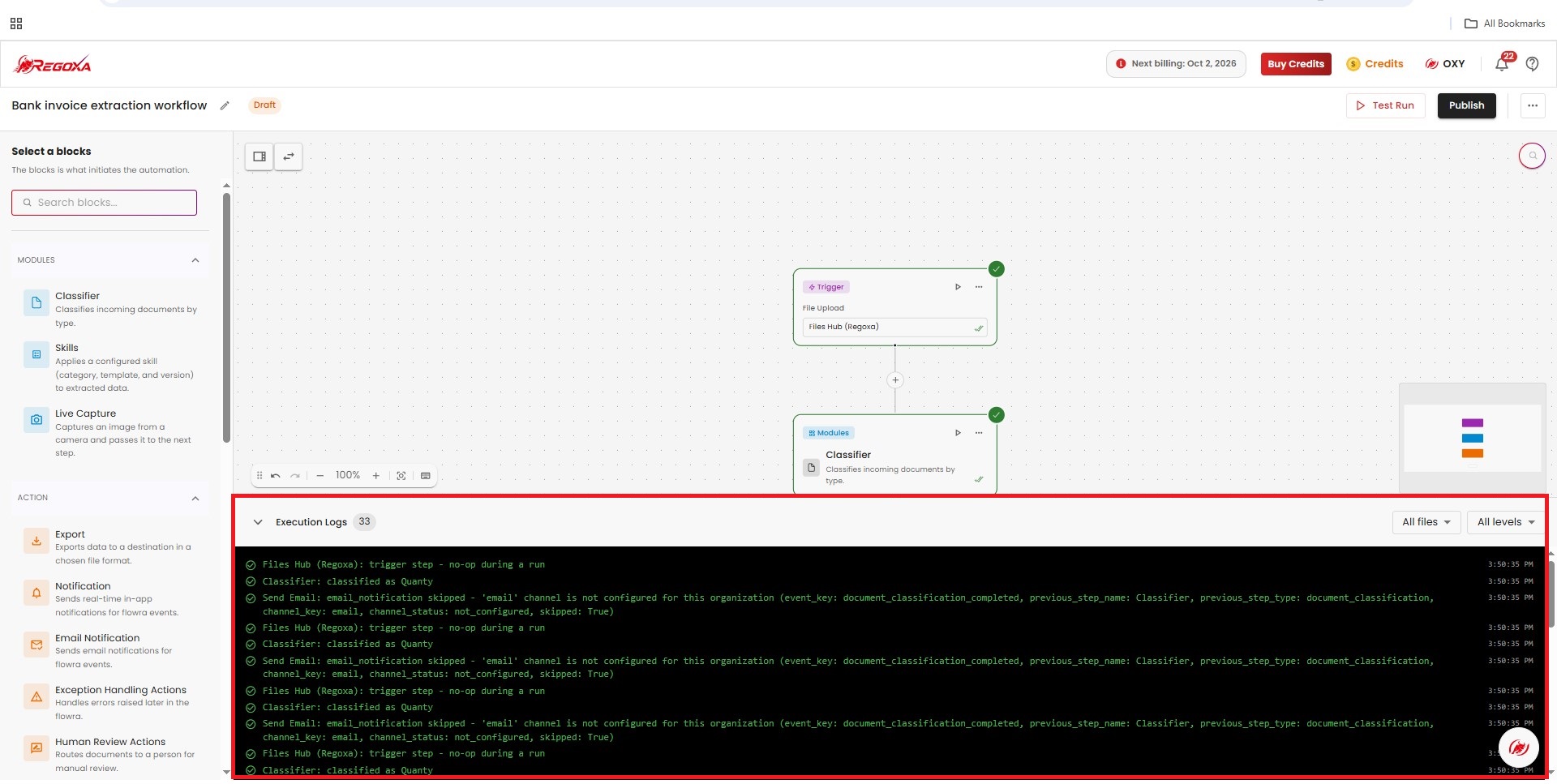Select the Human Review Actions block
The image size is (1557, 784).
point(111,755)
